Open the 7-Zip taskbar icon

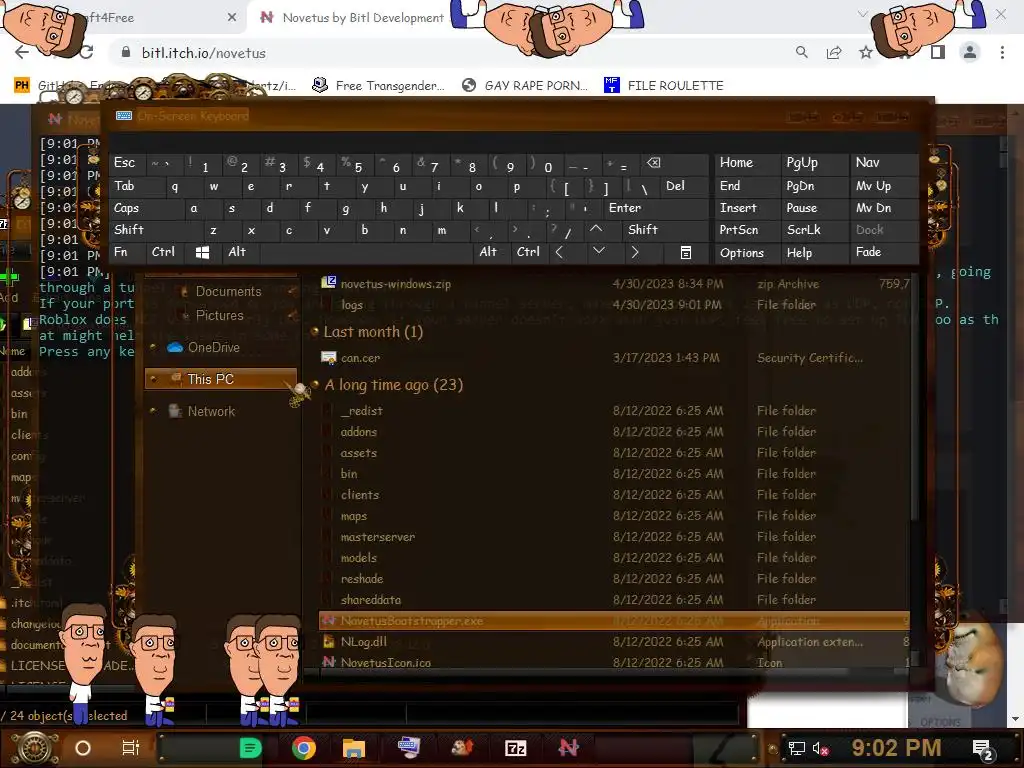coord(515,748)
